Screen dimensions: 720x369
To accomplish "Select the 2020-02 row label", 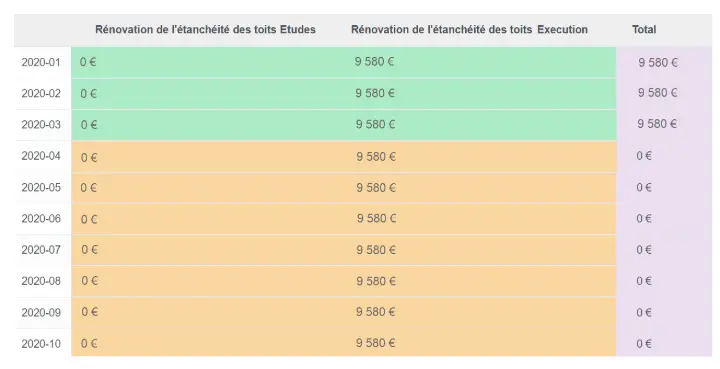I will (41, 93).
